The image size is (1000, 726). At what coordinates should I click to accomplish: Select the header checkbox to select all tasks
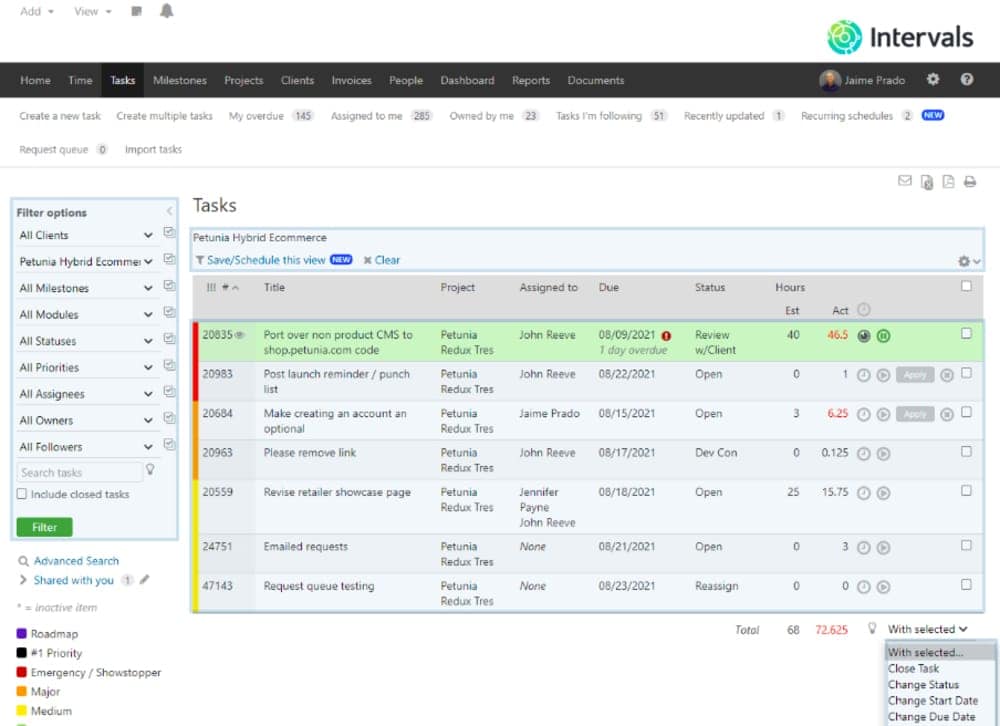pos(966,288)
